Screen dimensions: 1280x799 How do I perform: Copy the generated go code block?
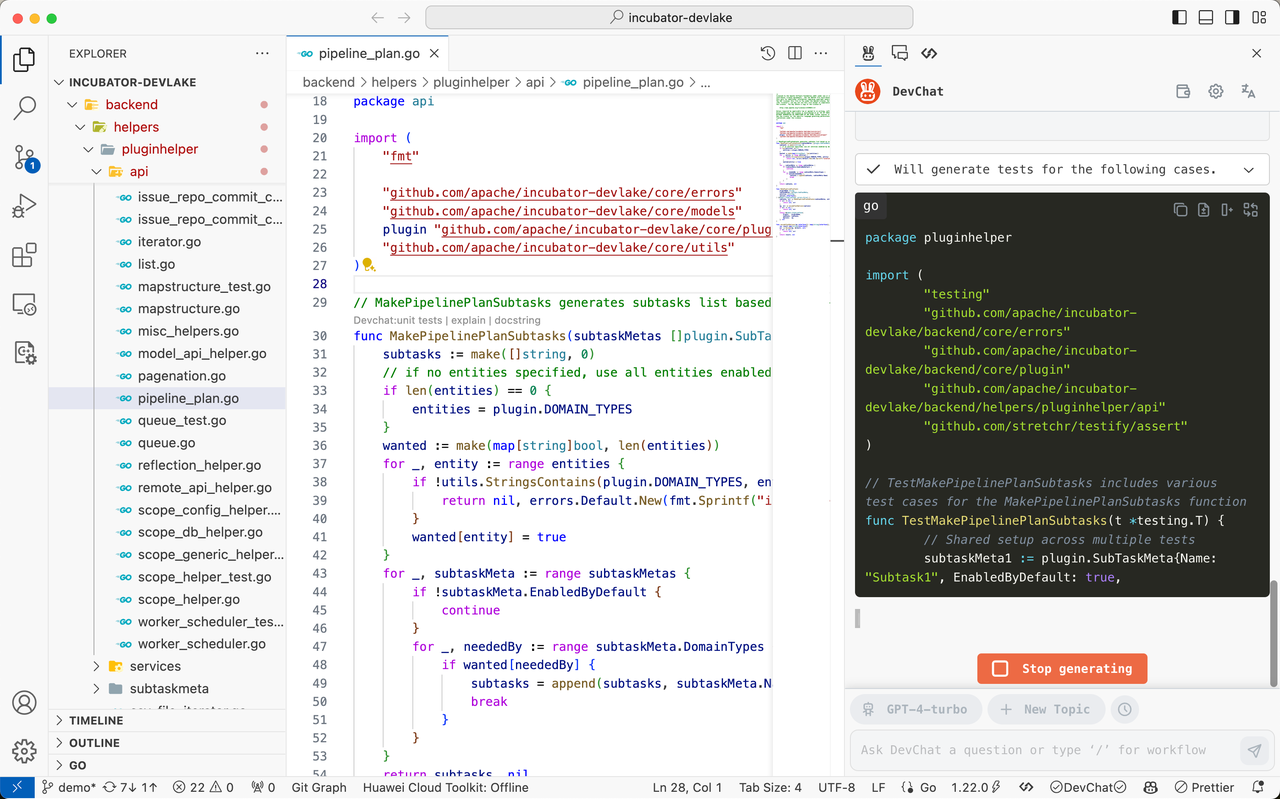pos(1180,209)
